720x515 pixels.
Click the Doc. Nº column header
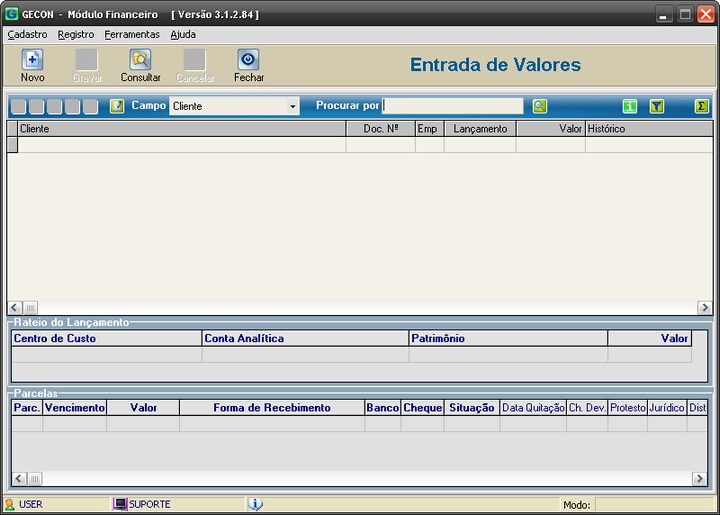click(381, 129)
